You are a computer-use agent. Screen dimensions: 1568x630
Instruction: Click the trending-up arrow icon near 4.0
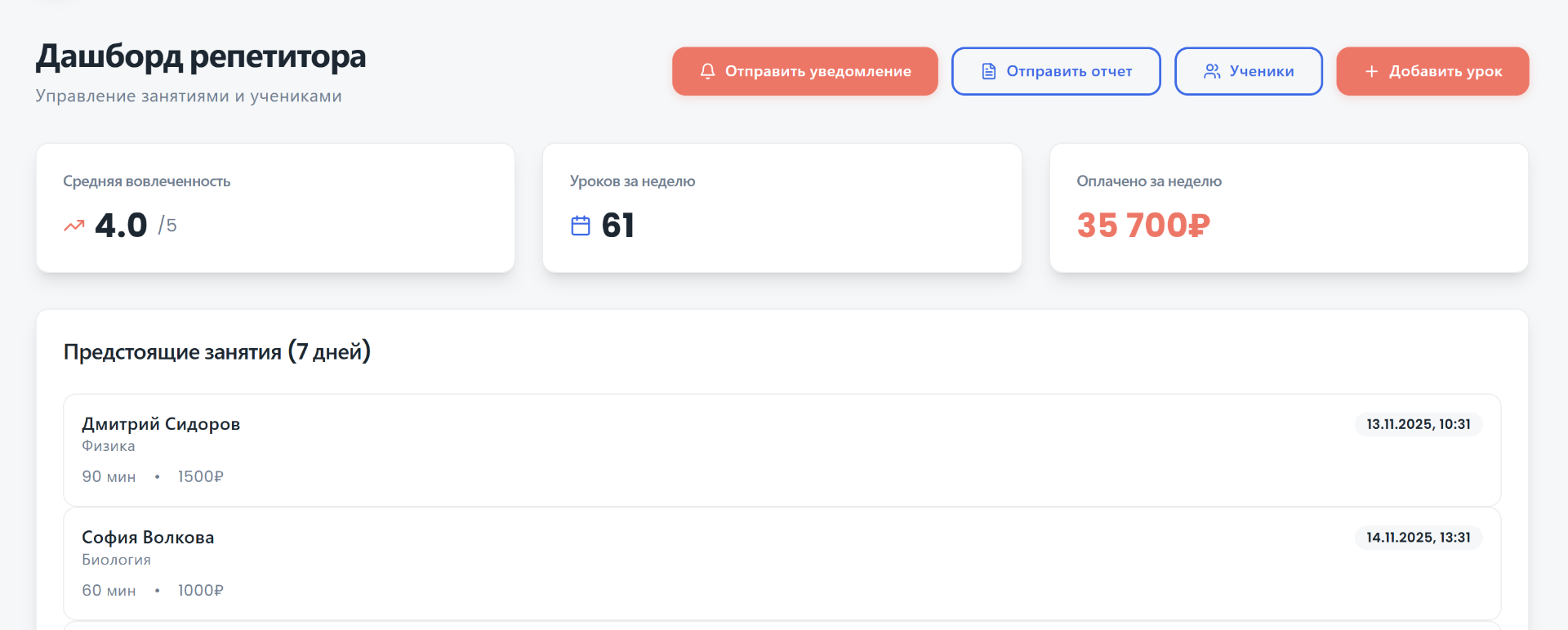tap(74, 226)
